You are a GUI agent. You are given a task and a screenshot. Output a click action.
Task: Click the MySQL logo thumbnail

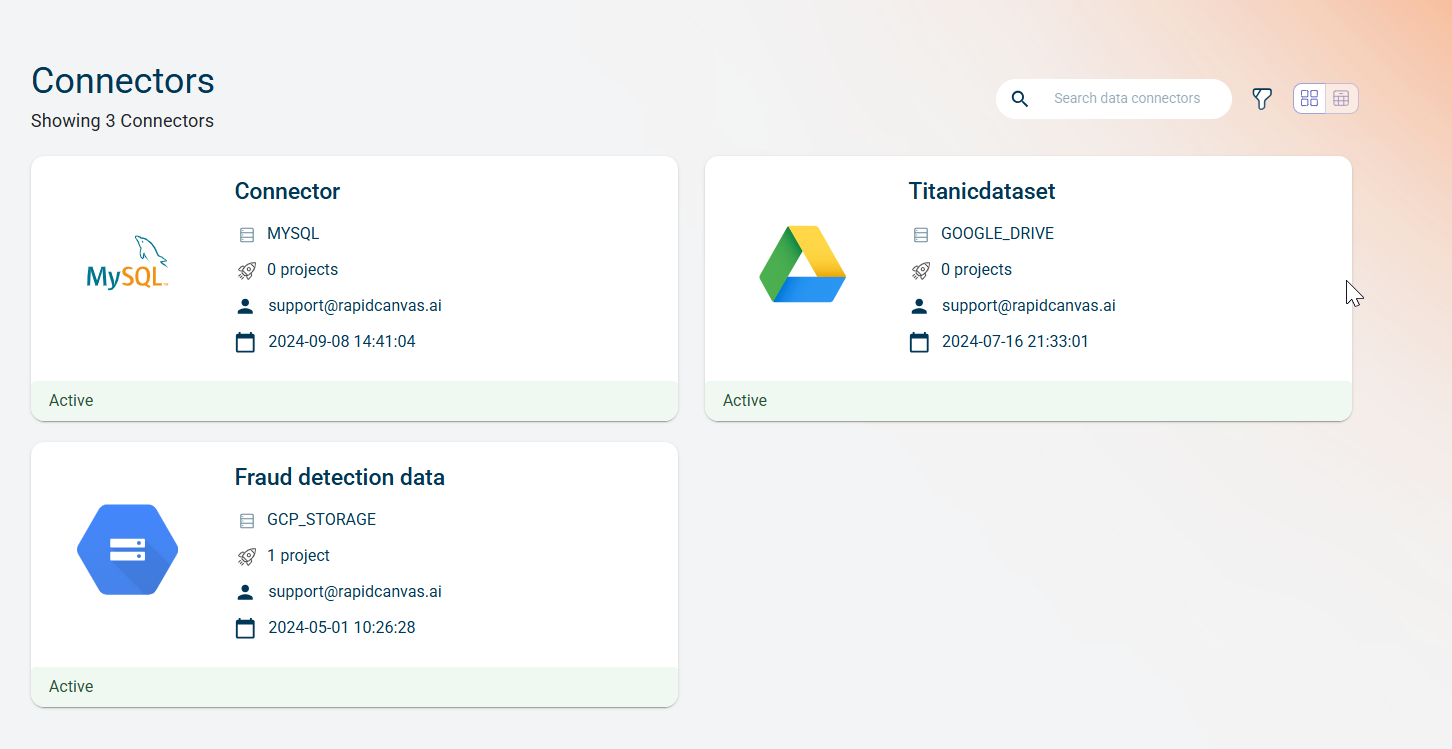pos(127,264)
